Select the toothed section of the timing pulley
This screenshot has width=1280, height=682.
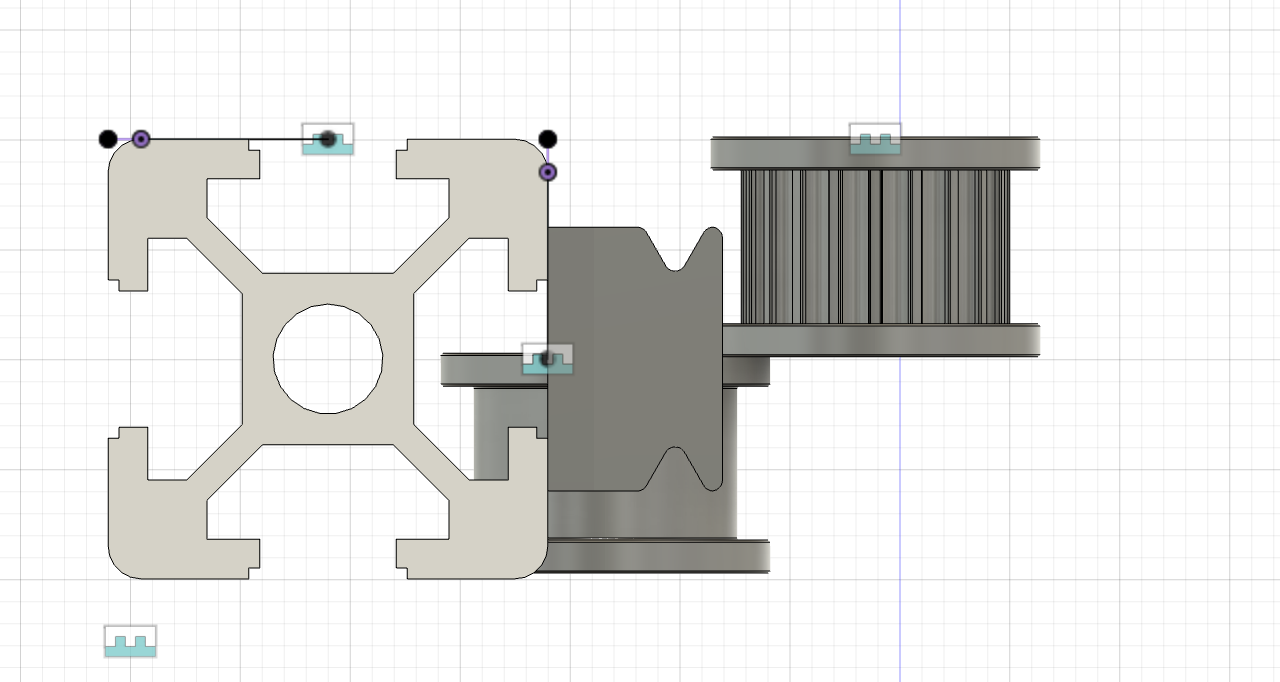click(875, 246)
